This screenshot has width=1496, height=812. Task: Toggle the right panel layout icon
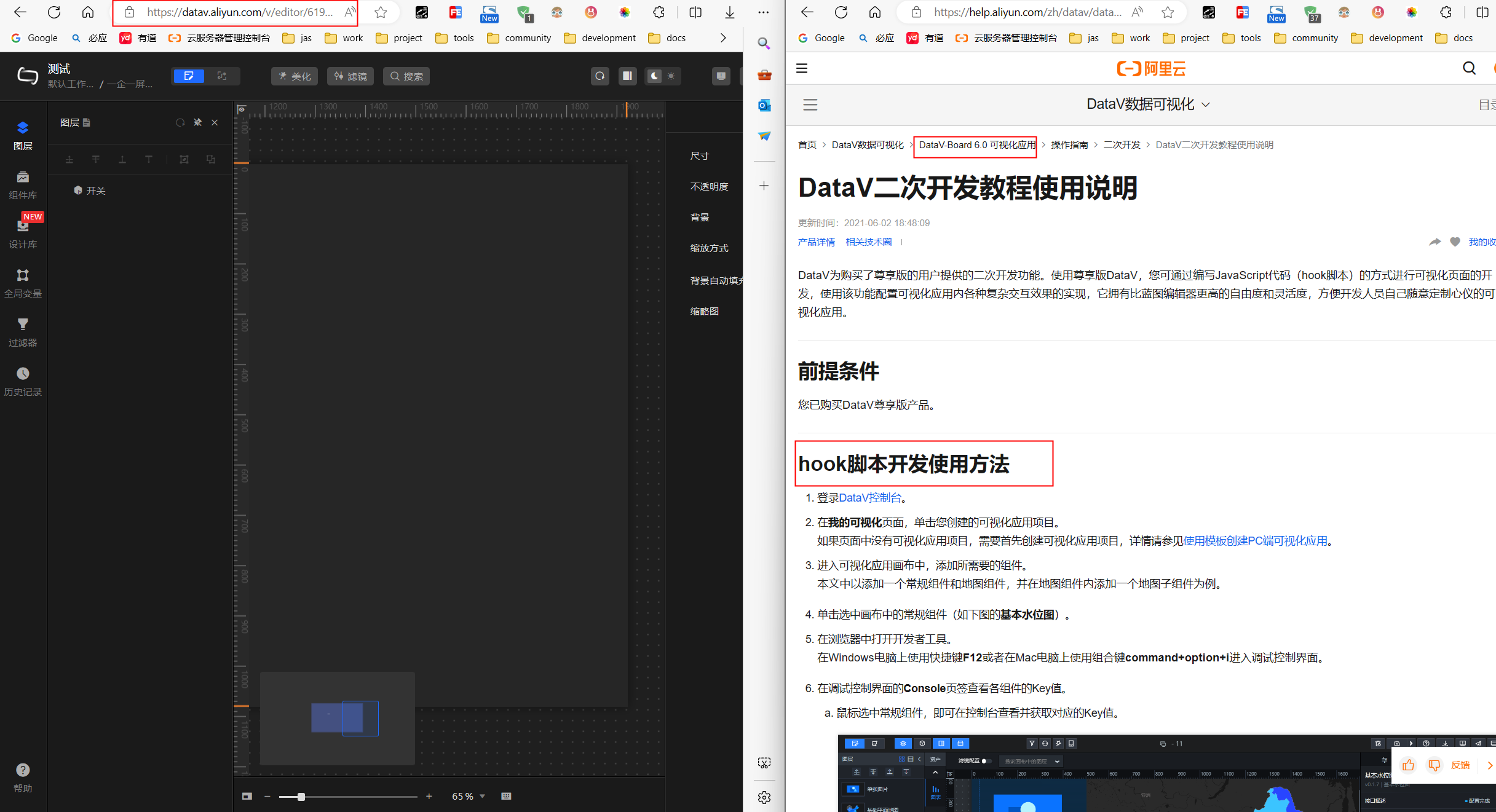click(627, 76)
